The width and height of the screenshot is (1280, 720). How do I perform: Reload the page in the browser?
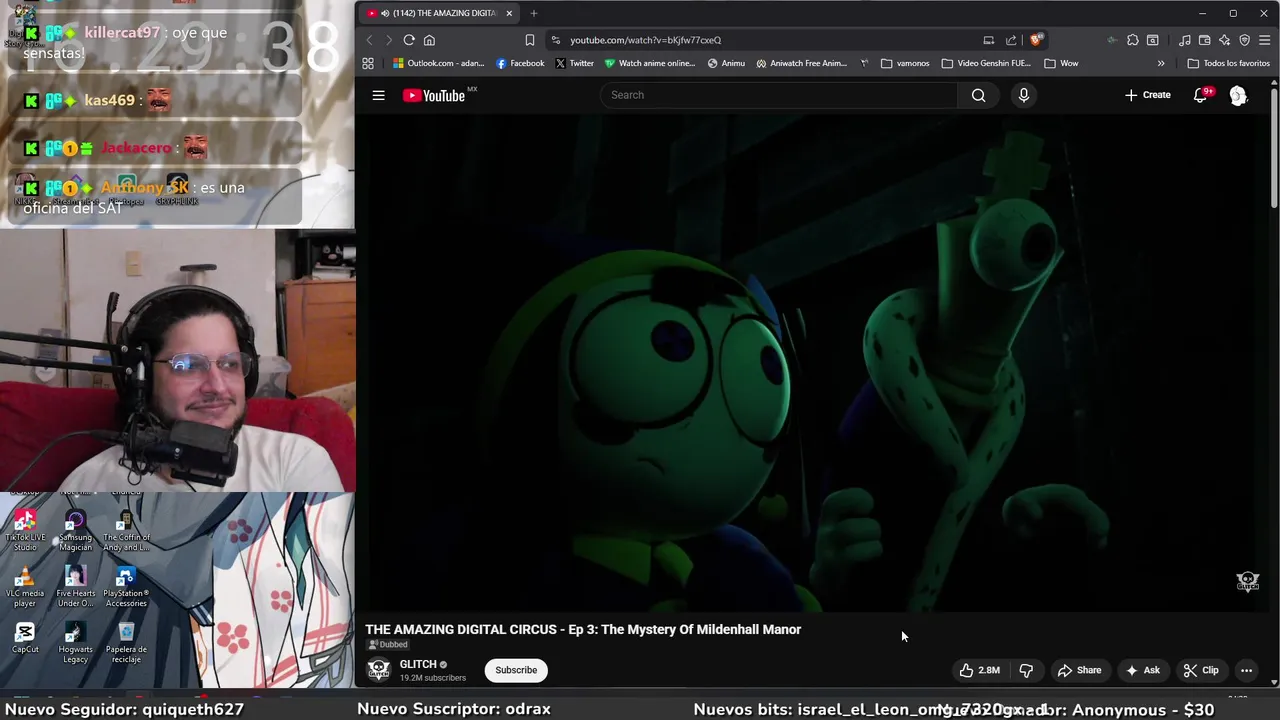[409, 40]
